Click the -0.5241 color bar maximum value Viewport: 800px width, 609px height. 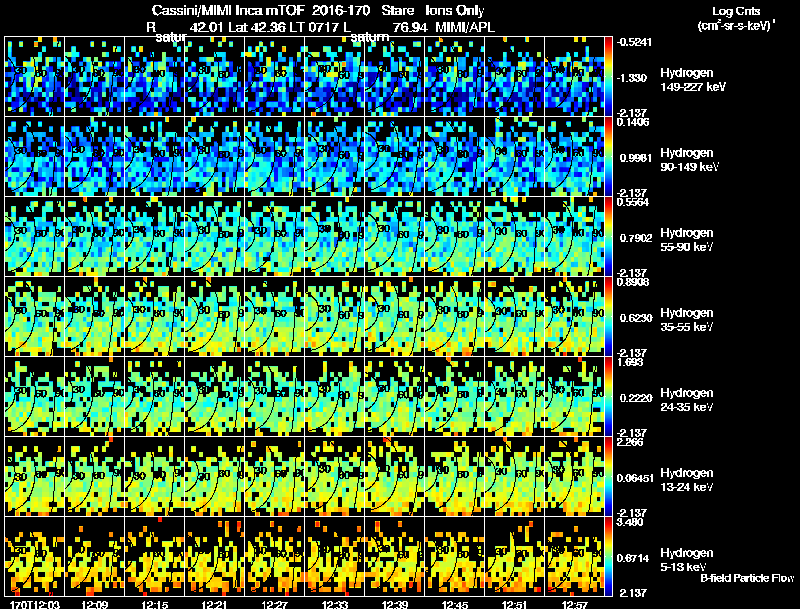tap(634, 42)
